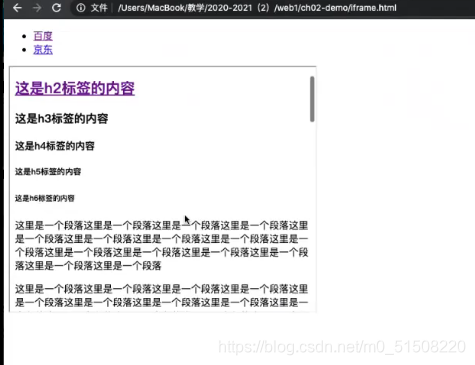
Task: Click the first paragraph in the iframe
Action: click(162, 245)
